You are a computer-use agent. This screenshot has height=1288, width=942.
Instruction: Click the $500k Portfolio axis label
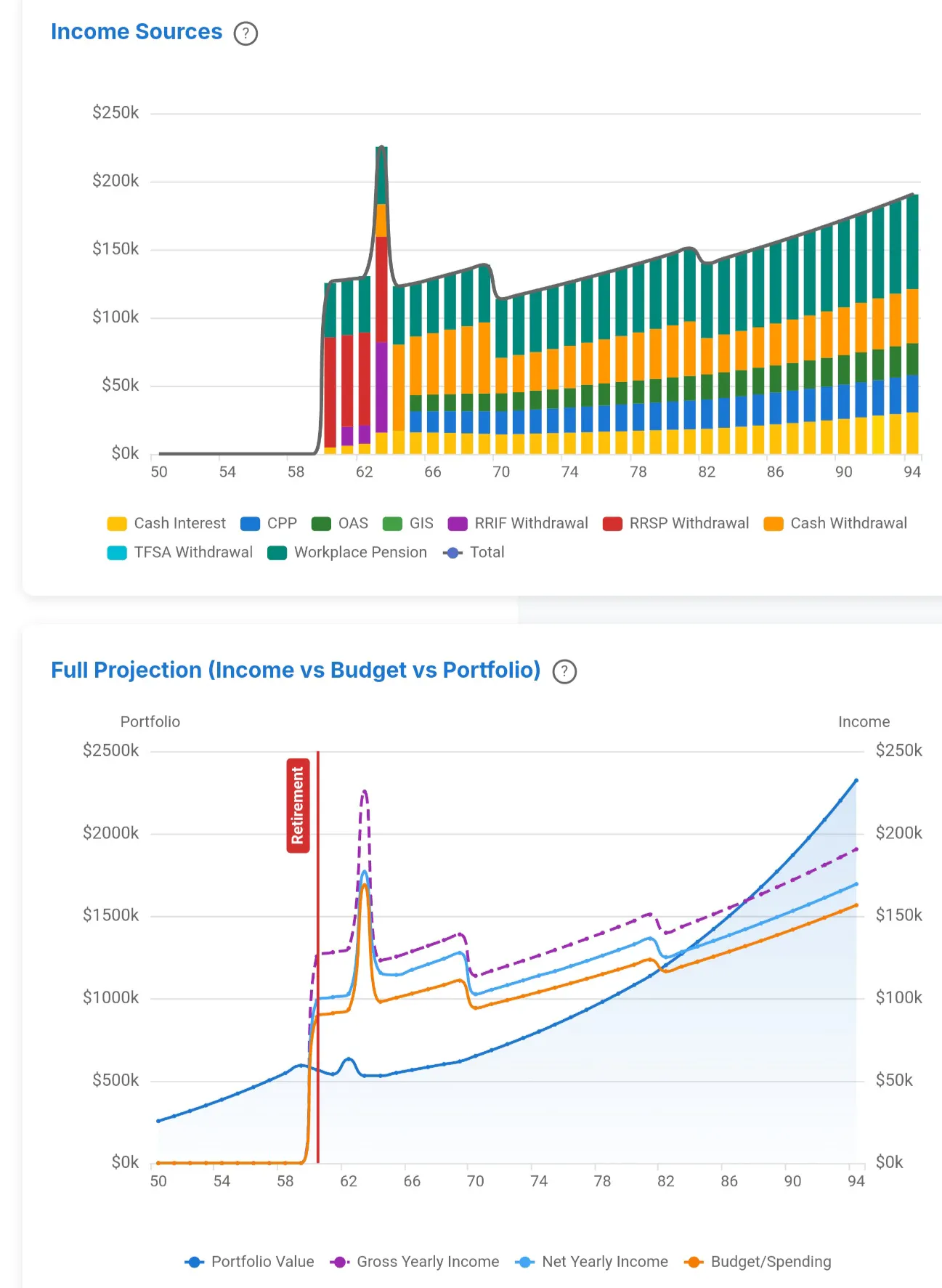coord(115,1080)
